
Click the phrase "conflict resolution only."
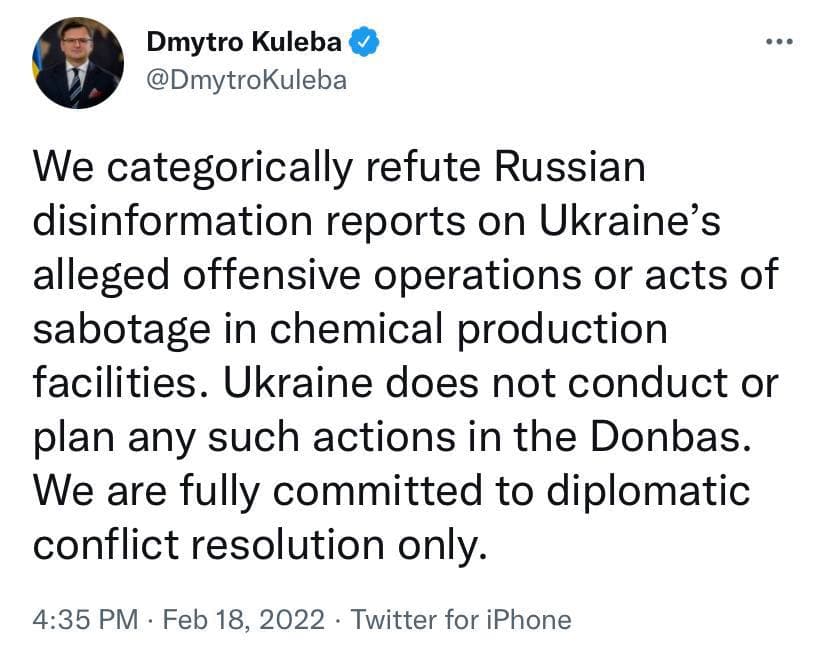pyautogui.click(x=259, y=543)
